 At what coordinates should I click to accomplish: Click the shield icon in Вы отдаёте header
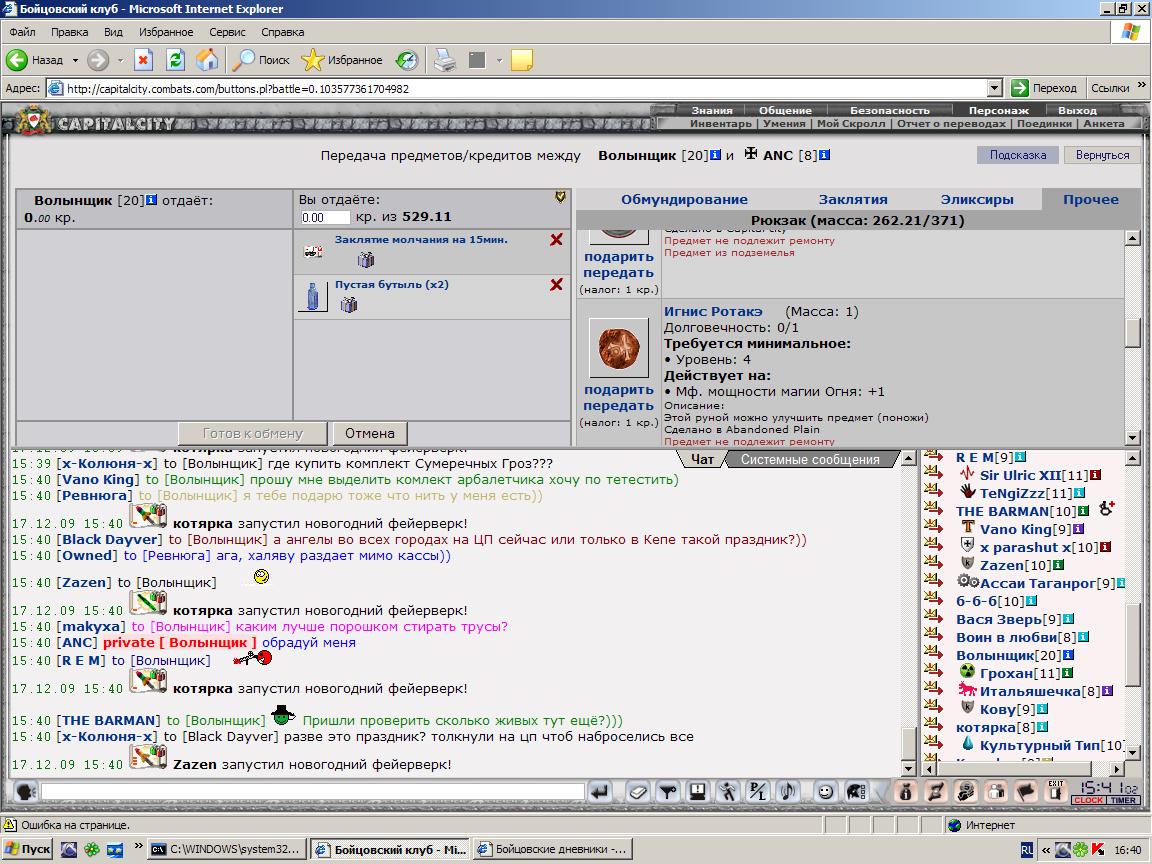[x=560, y=197]
